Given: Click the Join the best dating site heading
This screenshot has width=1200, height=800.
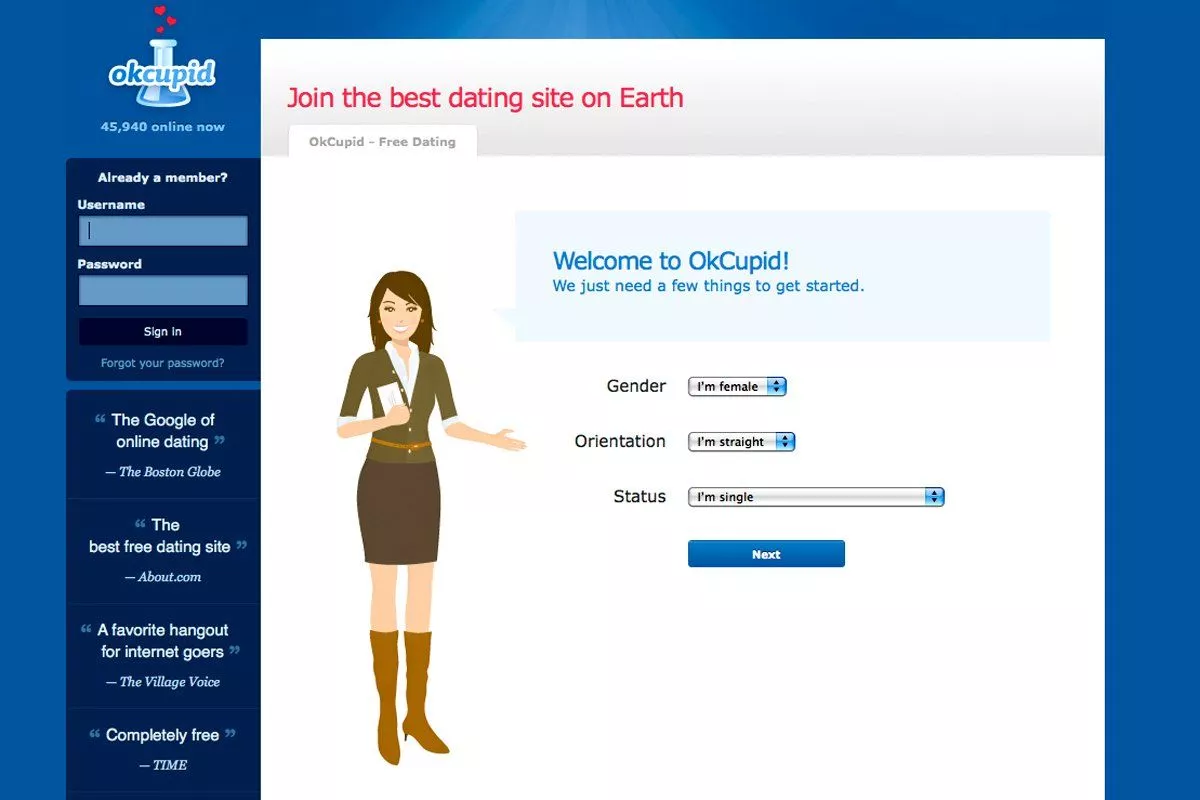Looking at the screenshot, I should 485,98.
